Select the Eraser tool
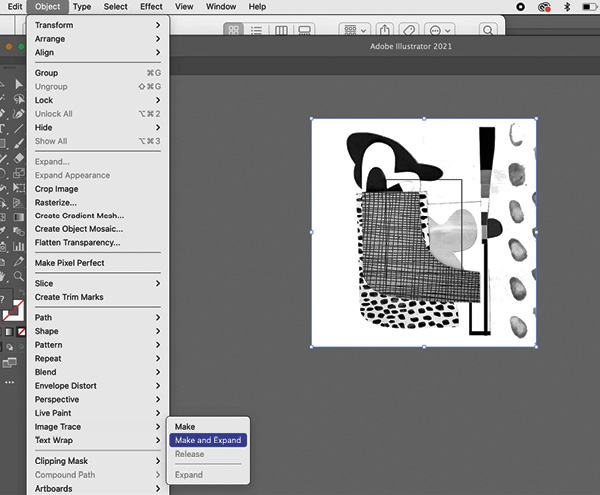Image resolution: width=600 pixels, height=495 pixels. click(x=18, y=158)
